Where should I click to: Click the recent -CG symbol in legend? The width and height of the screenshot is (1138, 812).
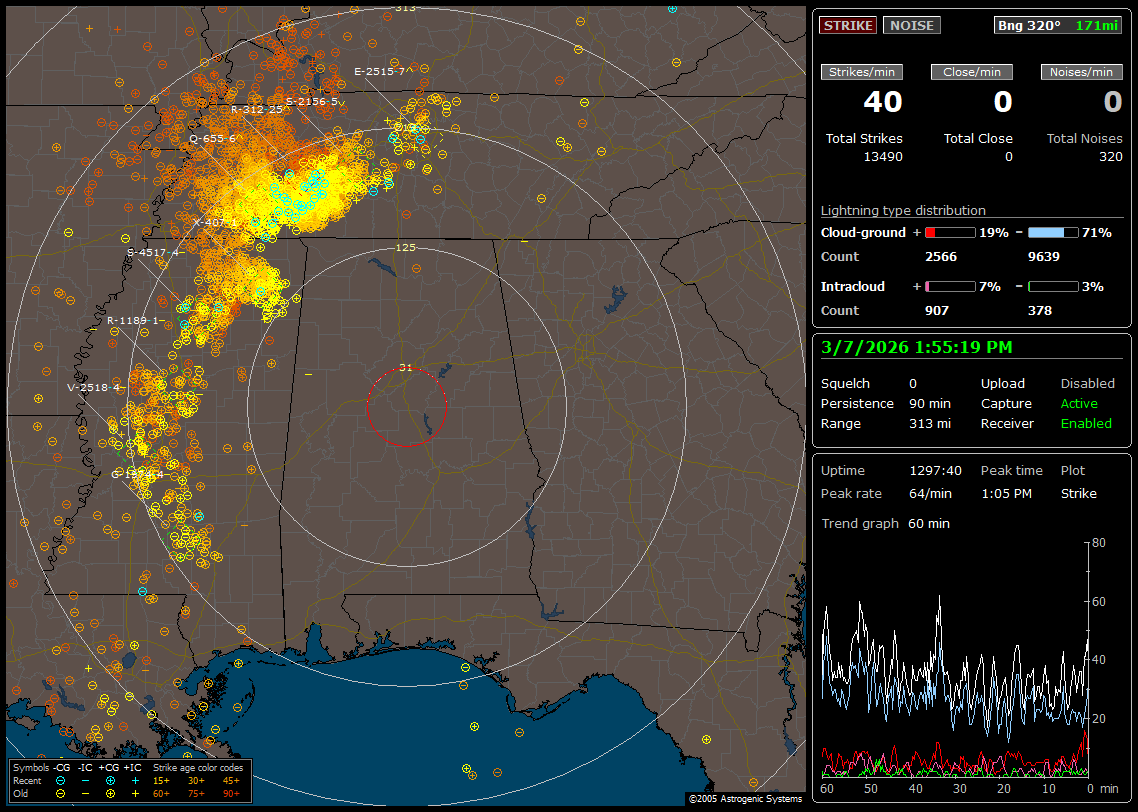(61, 780)
